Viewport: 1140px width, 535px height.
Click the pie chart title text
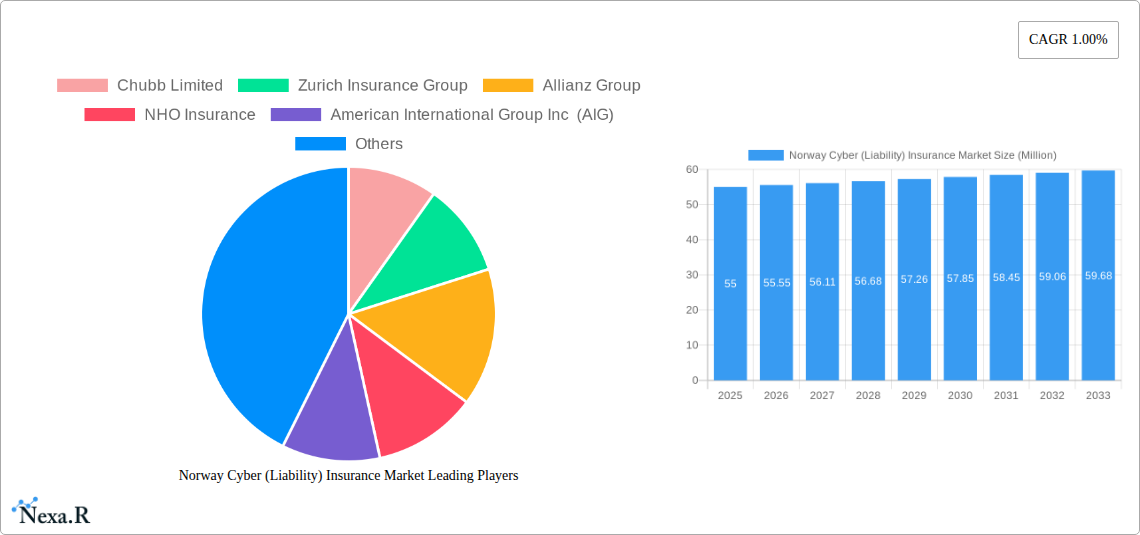(348, 475)
